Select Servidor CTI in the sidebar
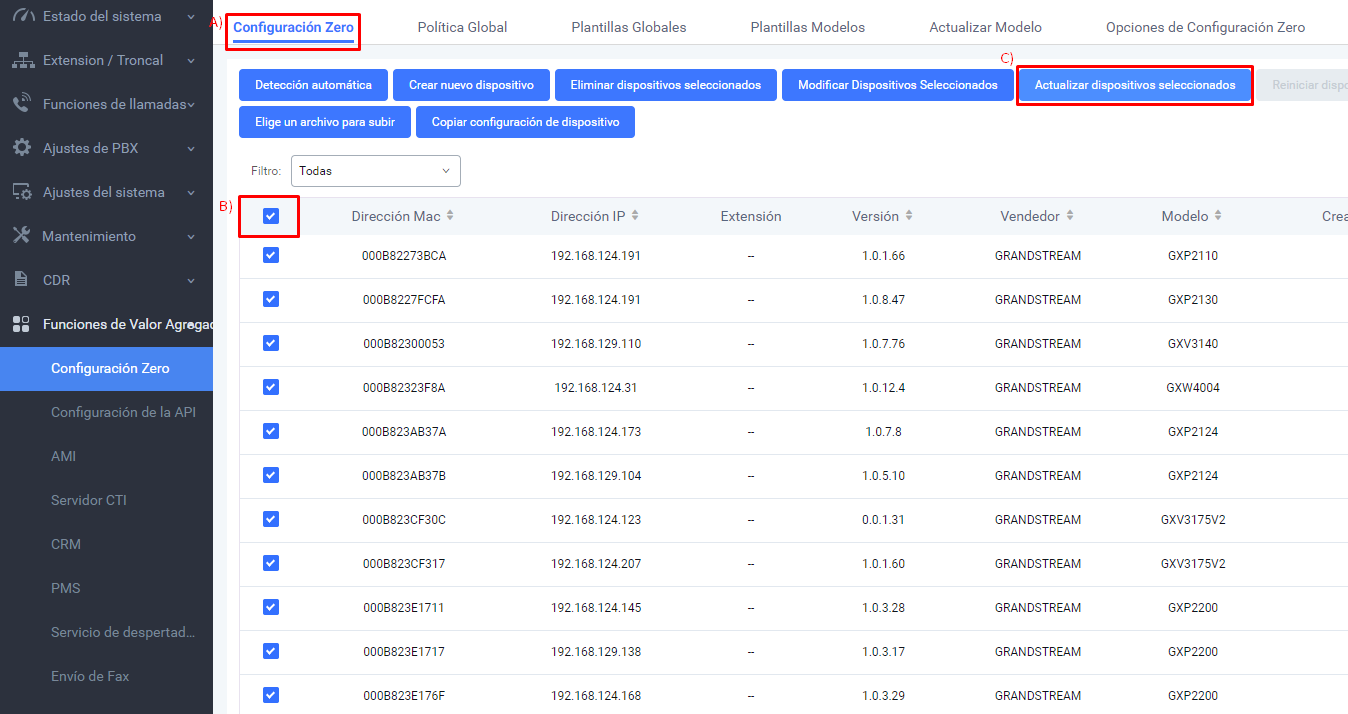This screenshot has height=714, width=1348. tap(89, 500)
